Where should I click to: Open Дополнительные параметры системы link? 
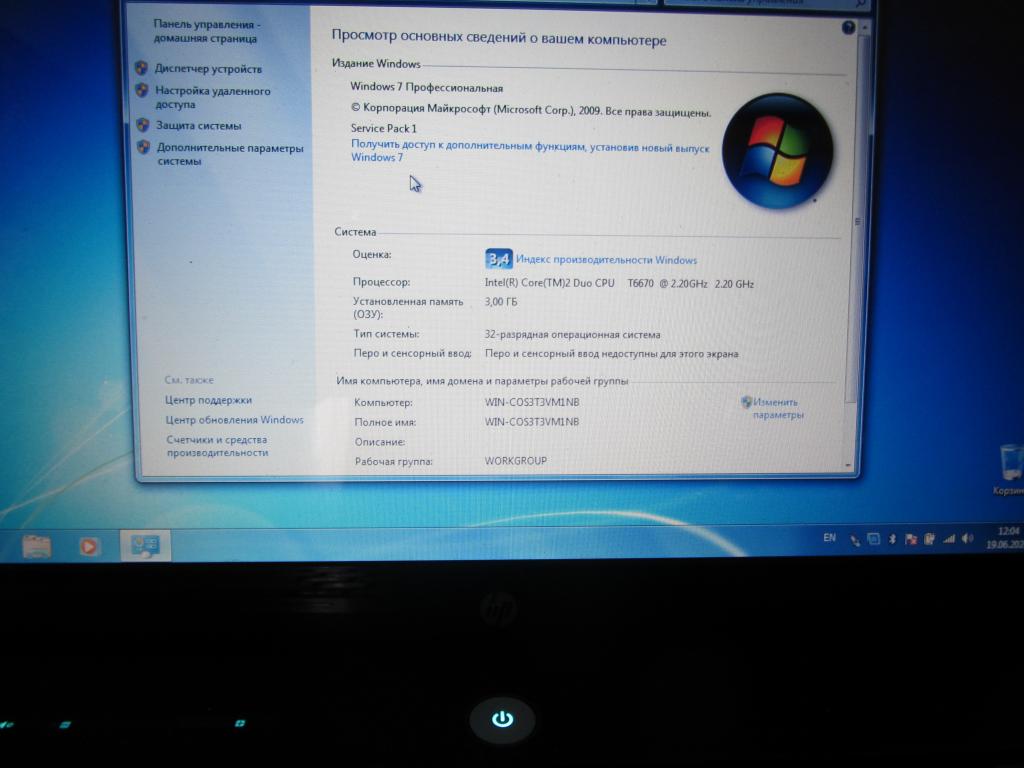click(230, 154)
